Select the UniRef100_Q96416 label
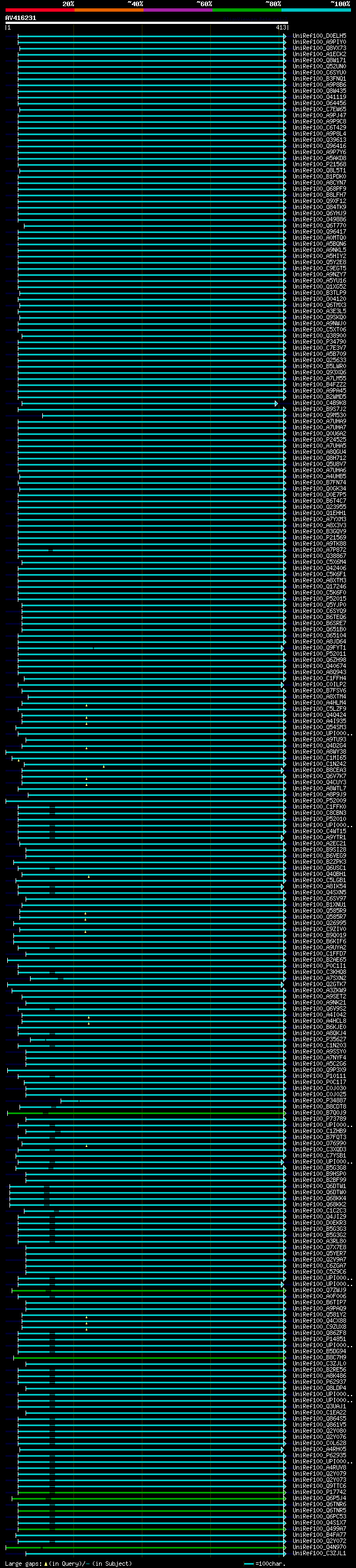The image size is (356, 1568). point(319,146)
